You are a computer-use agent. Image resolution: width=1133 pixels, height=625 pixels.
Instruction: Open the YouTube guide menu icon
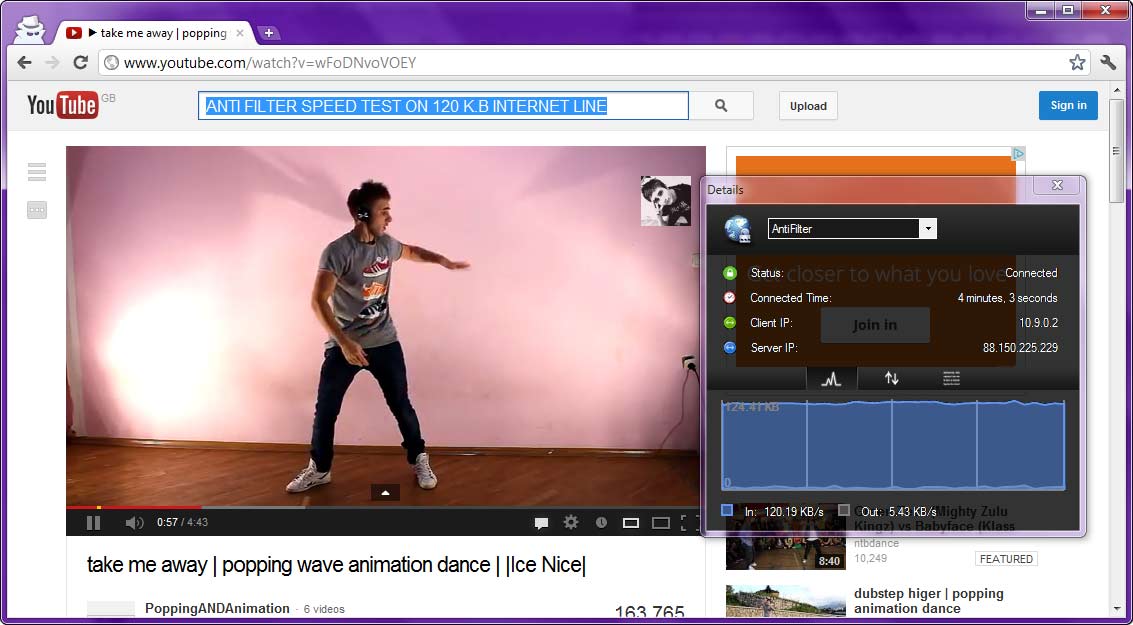coord(37,172)
